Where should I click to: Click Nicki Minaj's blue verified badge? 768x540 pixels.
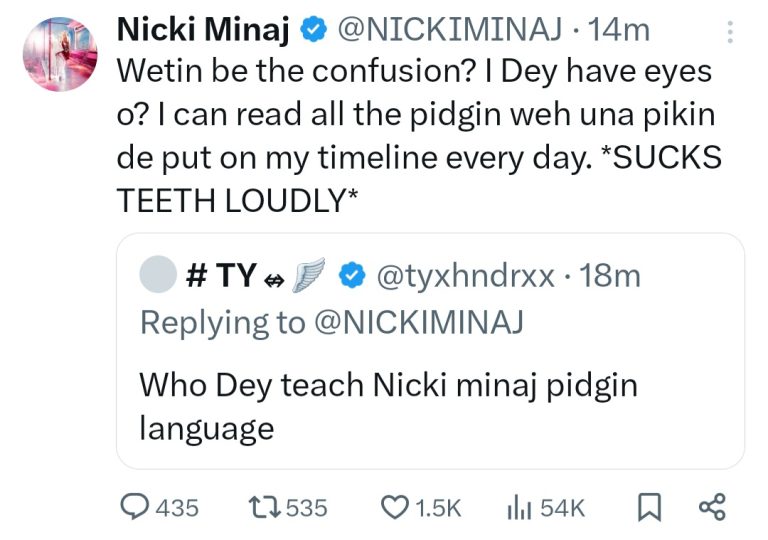(313, 32)
